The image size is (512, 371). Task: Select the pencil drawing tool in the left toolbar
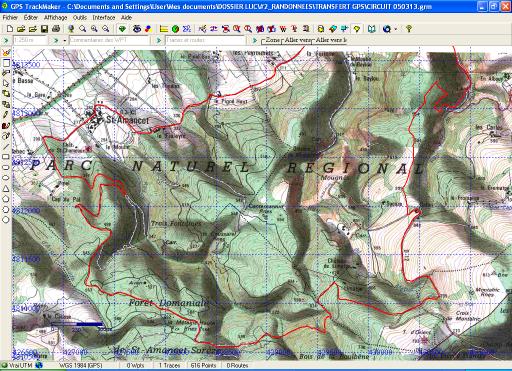click(x=6, y=115)
